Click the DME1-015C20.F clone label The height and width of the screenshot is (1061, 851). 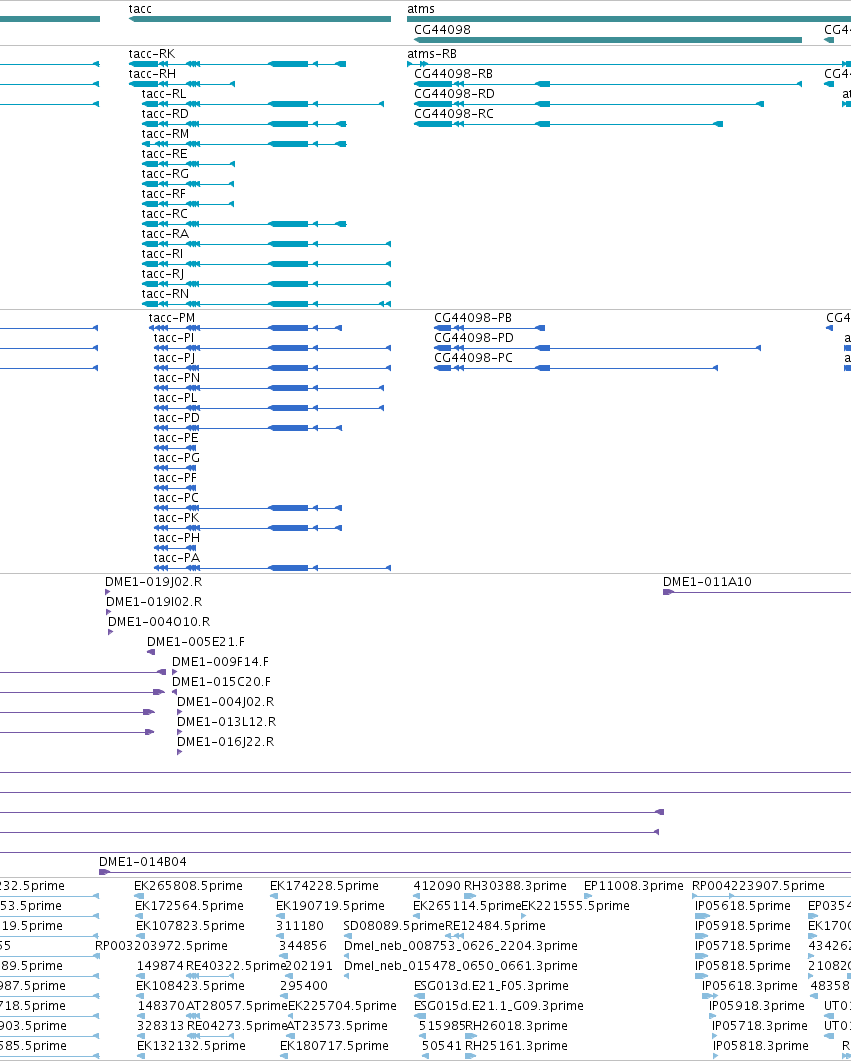(x=221, y=681)
